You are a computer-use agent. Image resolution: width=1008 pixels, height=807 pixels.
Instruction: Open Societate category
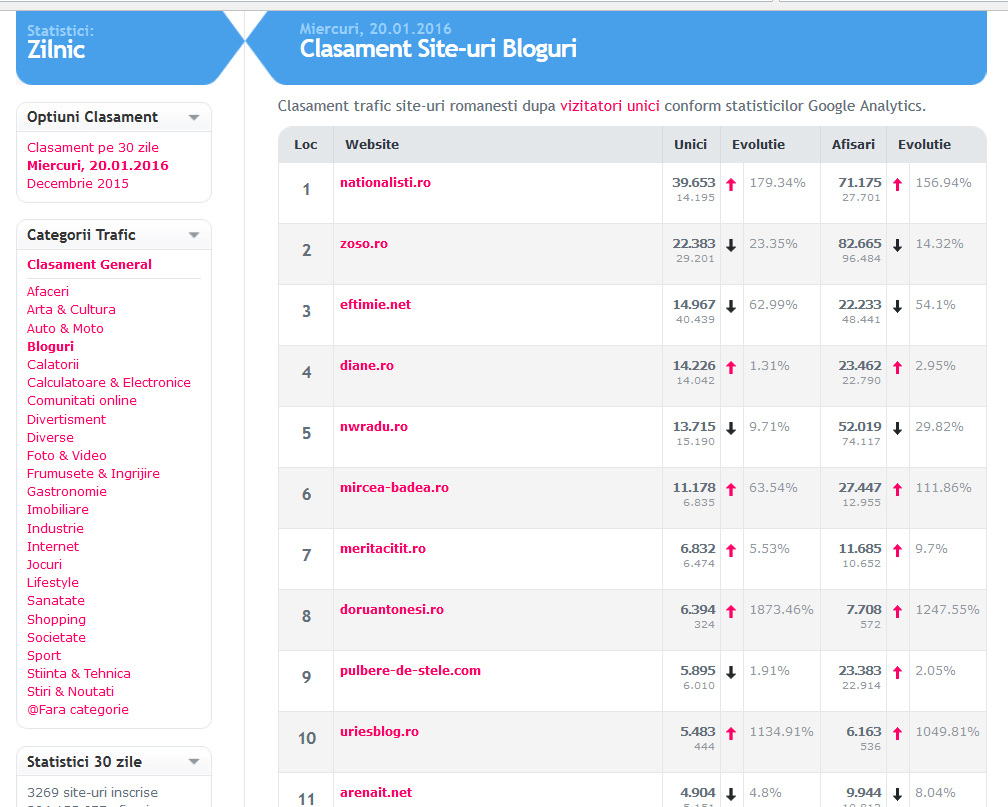click(x=57, y=637)
